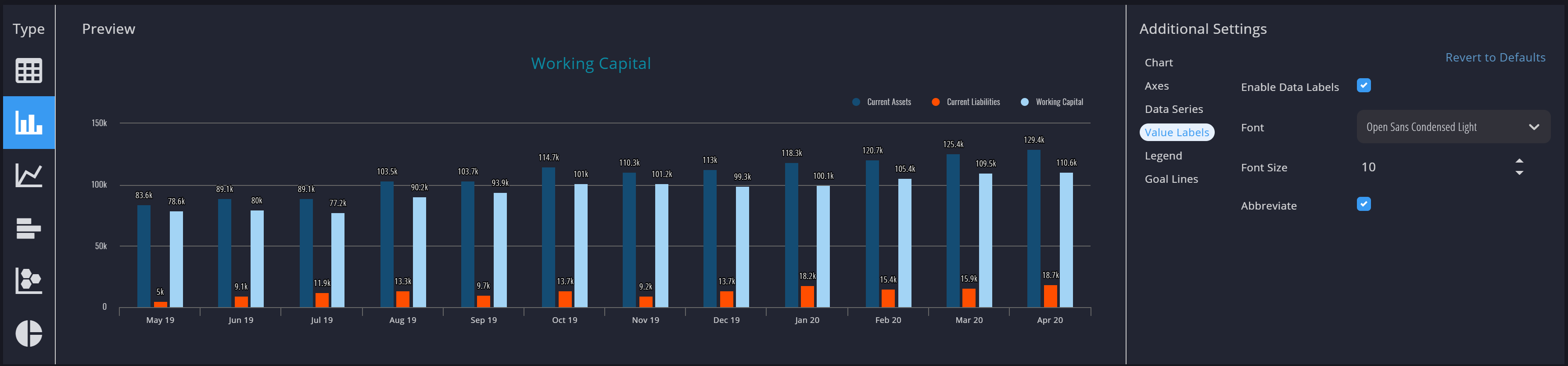The width and height of the screenshot is (1568, 366).
Task: Open the Chart settings tab
Action: (x=1159, y=63)
